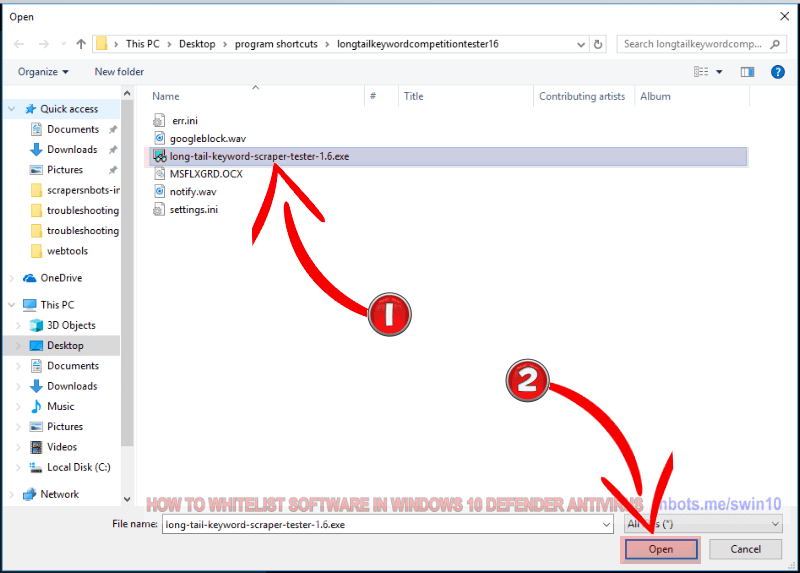Select This PC in the address path
Screen dimensions: 800x573
pos(143,44)
